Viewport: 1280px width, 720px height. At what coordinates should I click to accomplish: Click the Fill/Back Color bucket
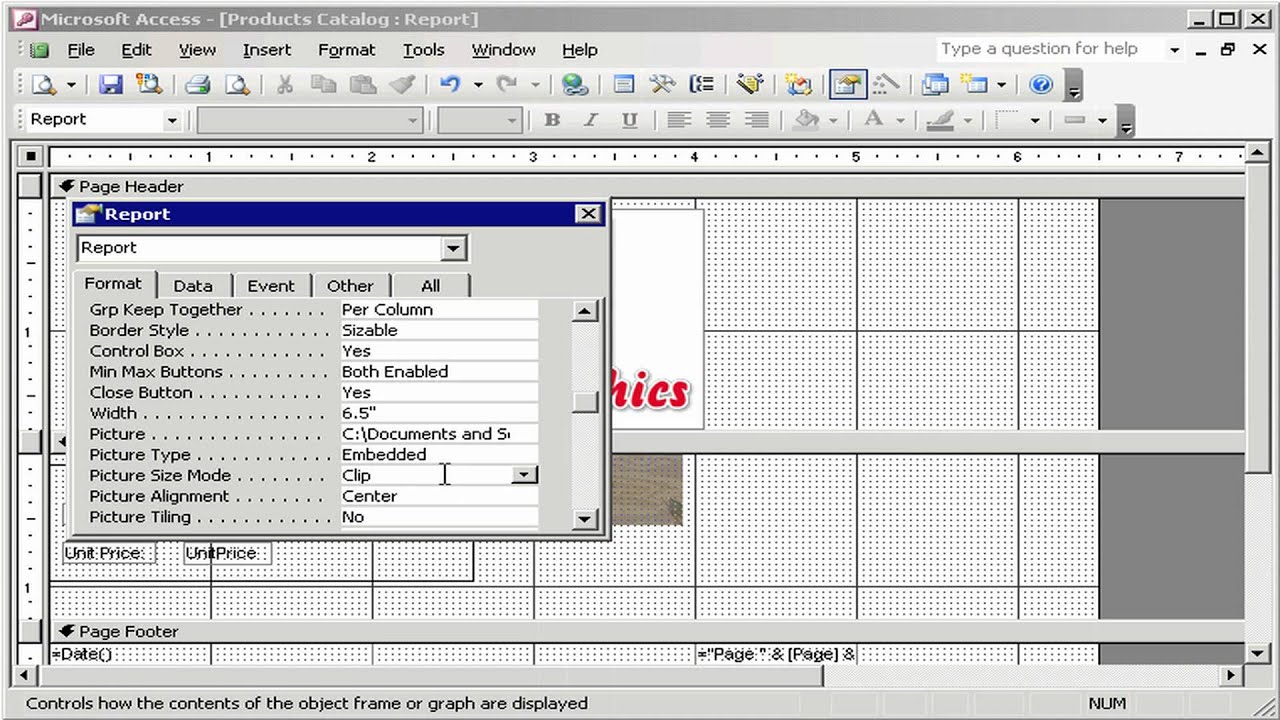(807, 120)
